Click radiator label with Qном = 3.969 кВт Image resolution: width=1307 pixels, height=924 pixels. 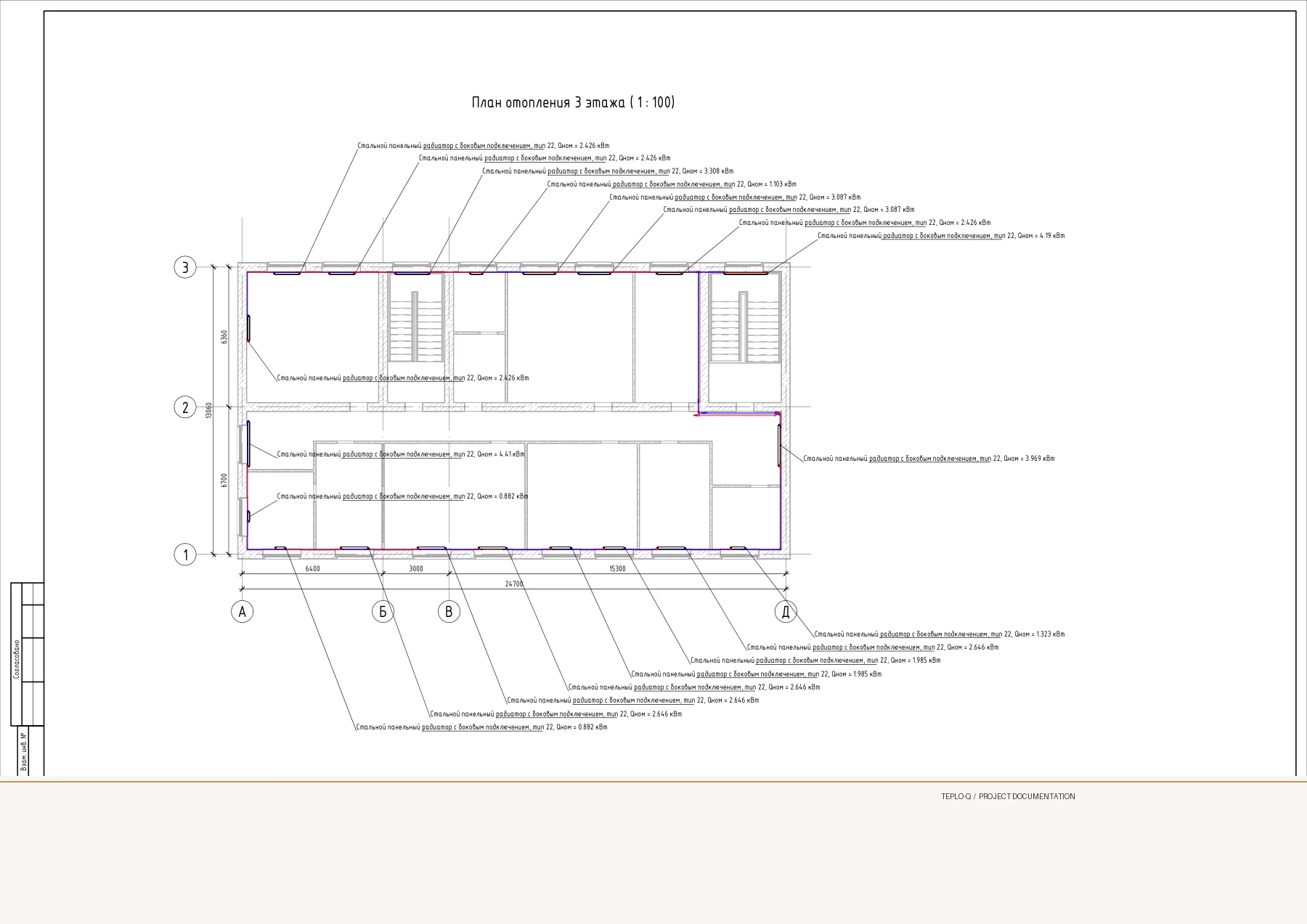pyautogui.click(x=929, y=459)
